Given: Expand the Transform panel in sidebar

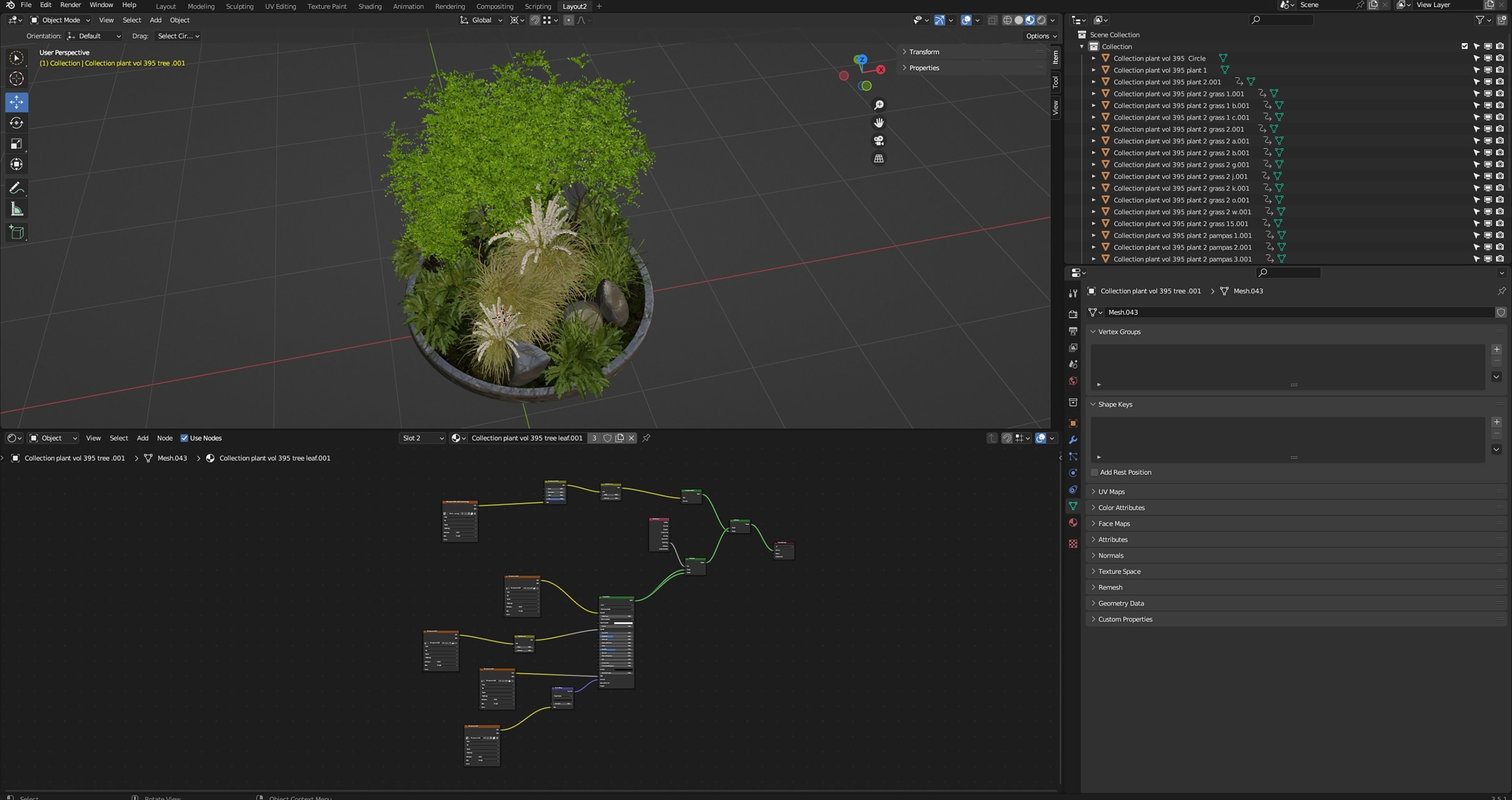Looking at the screenshot, I should (924, 52).
